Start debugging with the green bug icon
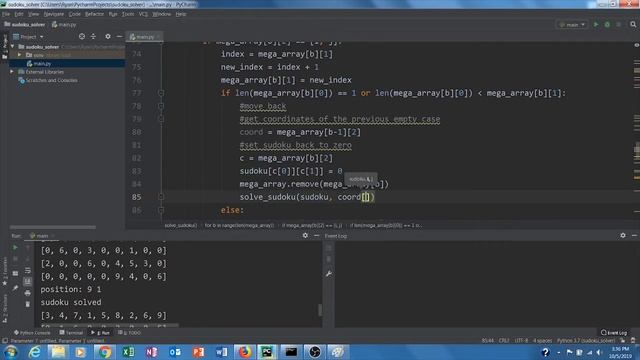This screenshot has width=640, height=360. click(607, 24)
